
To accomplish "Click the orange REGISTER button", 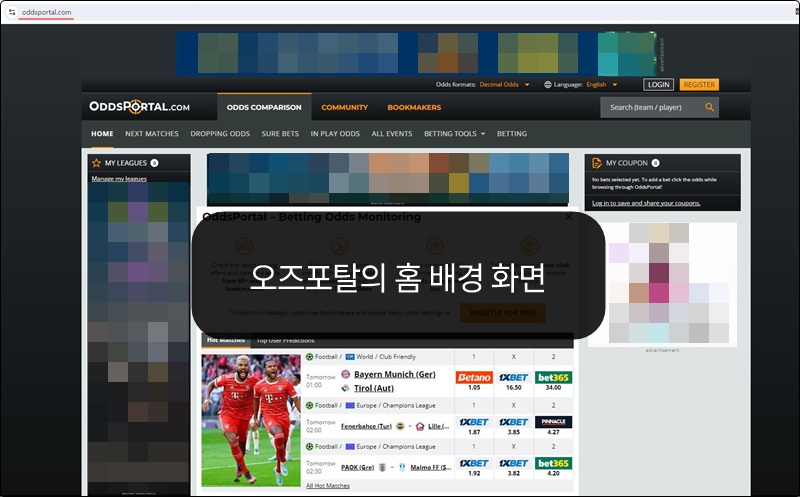I will tap(699, 85).
